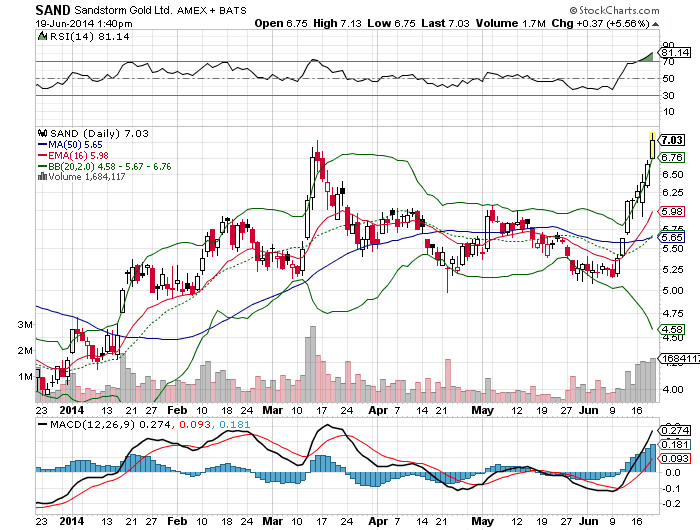
Task: Click the 0.274 MACD tag on right axis
Action: click(x=675, y=430)
